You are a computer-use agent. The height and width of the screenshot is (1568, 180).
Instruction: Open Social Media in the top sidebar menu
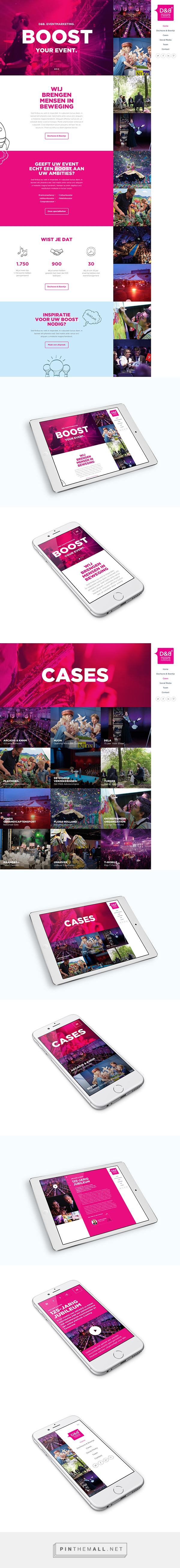[165, 40]
